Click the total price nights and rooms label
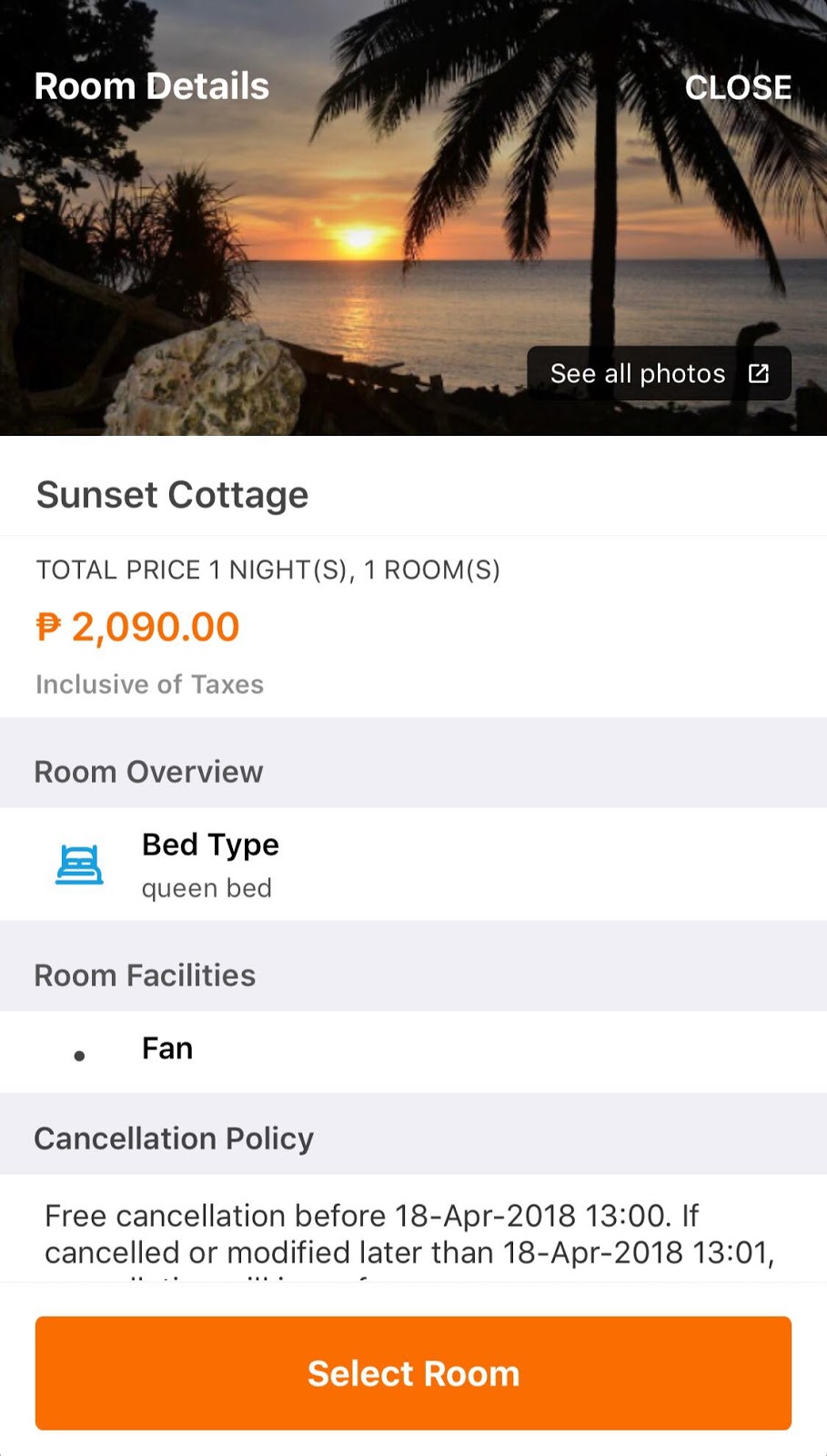 267,570
